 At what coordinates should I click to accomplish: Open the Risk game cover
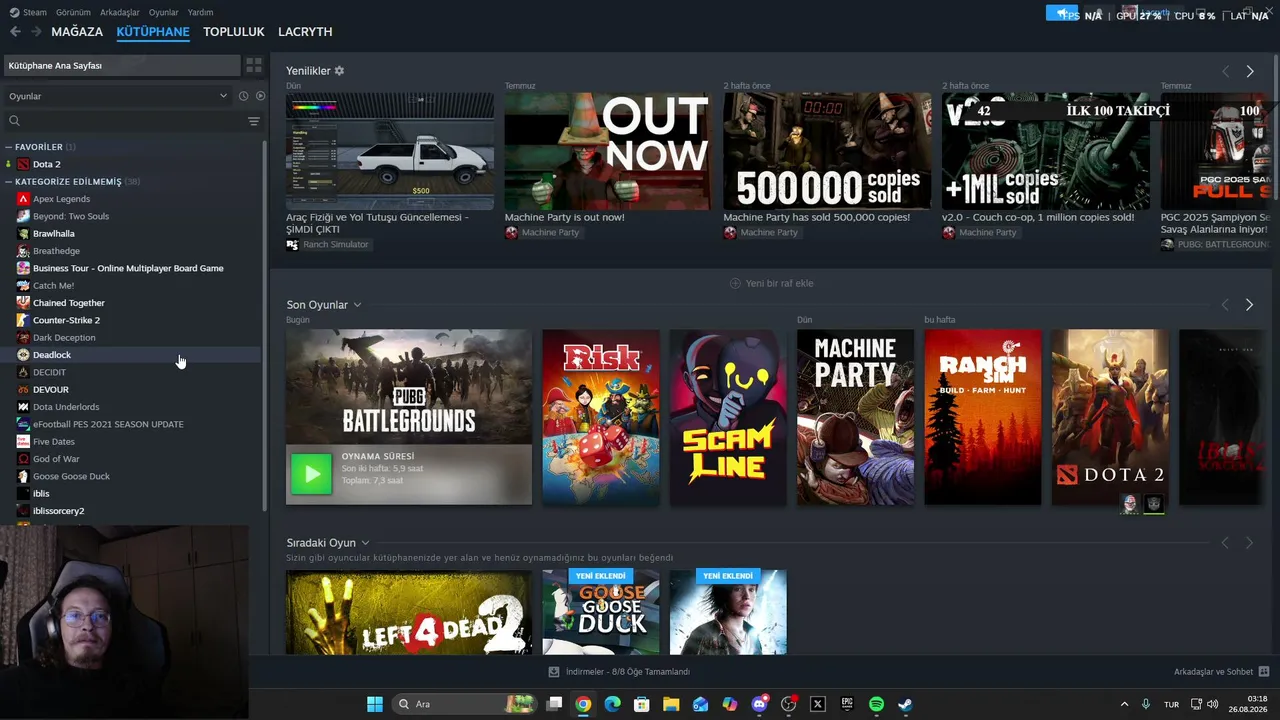pyautogui.click(x=601, y=417)
